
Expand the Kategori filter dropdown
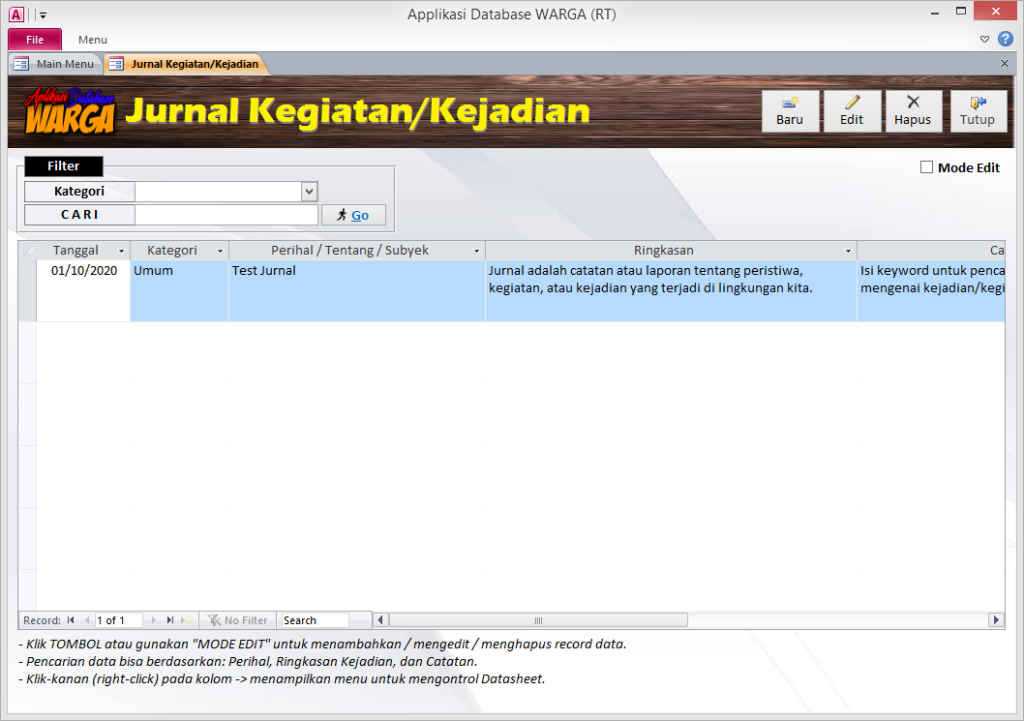coord(309,191)
